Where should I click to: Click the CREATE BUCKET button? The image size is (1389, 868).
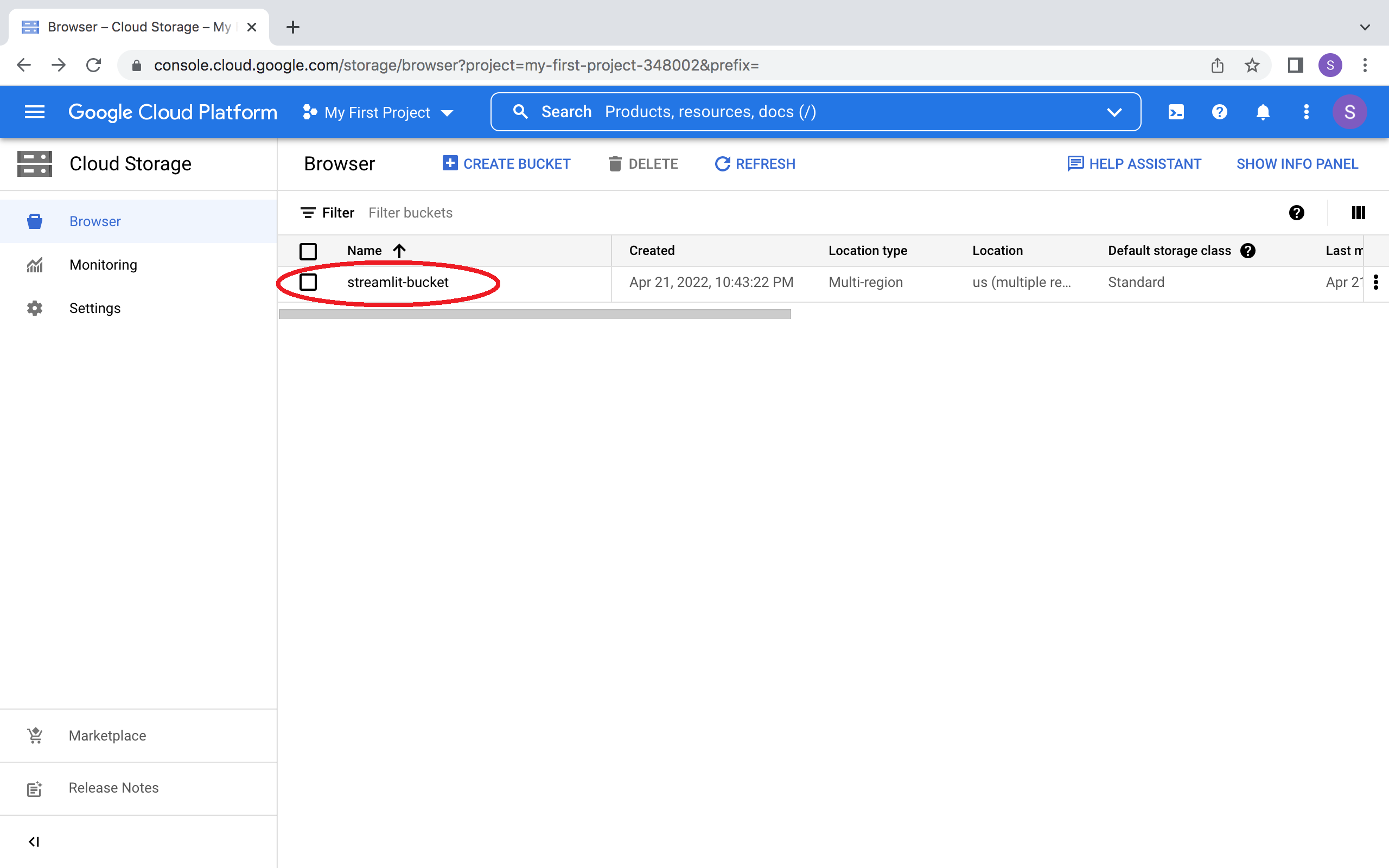(506, 164)
